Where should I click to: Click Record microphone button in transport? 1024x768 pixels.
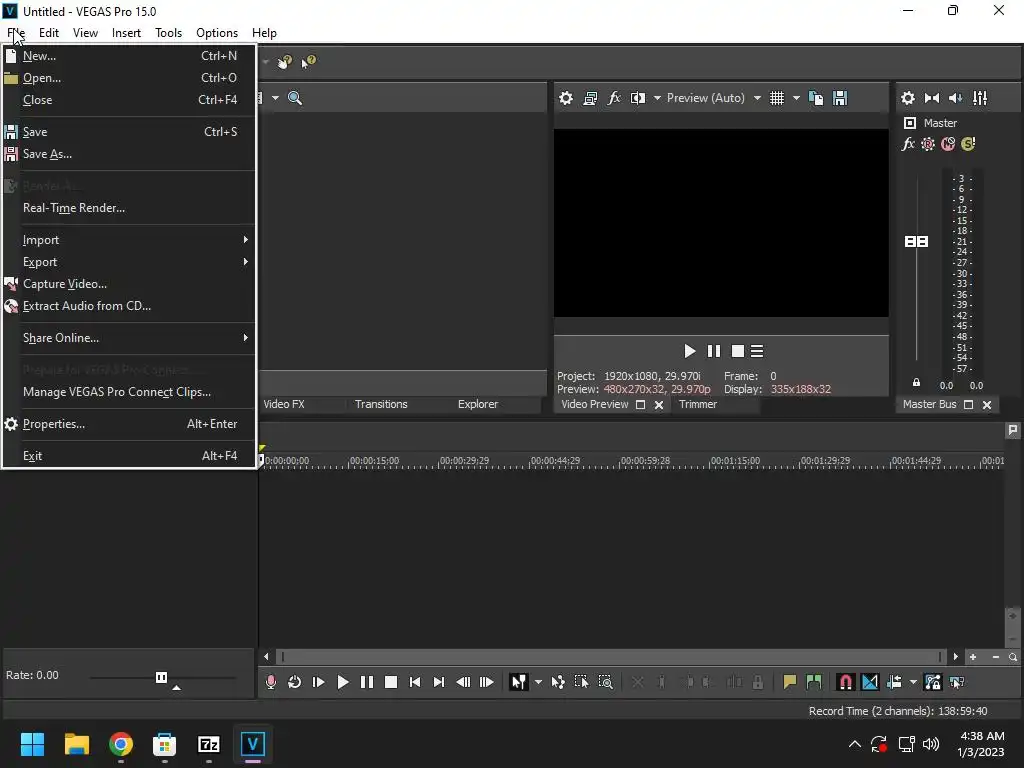coord(271,682)
